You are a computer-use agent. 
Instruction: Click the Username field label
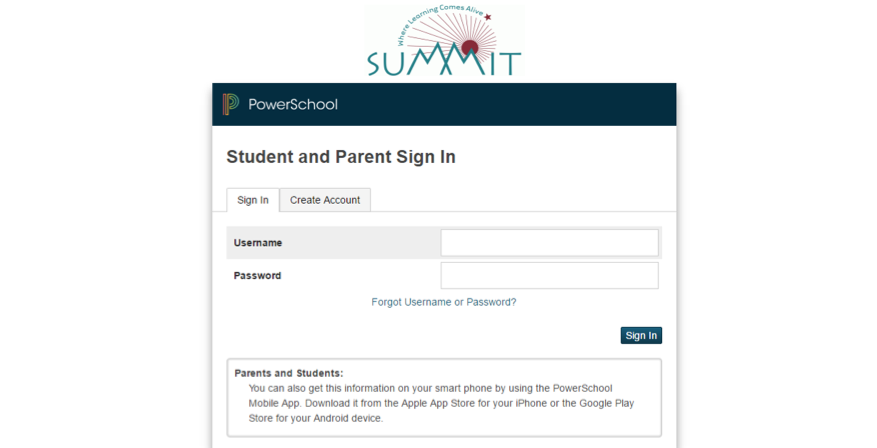click(258, 243)
